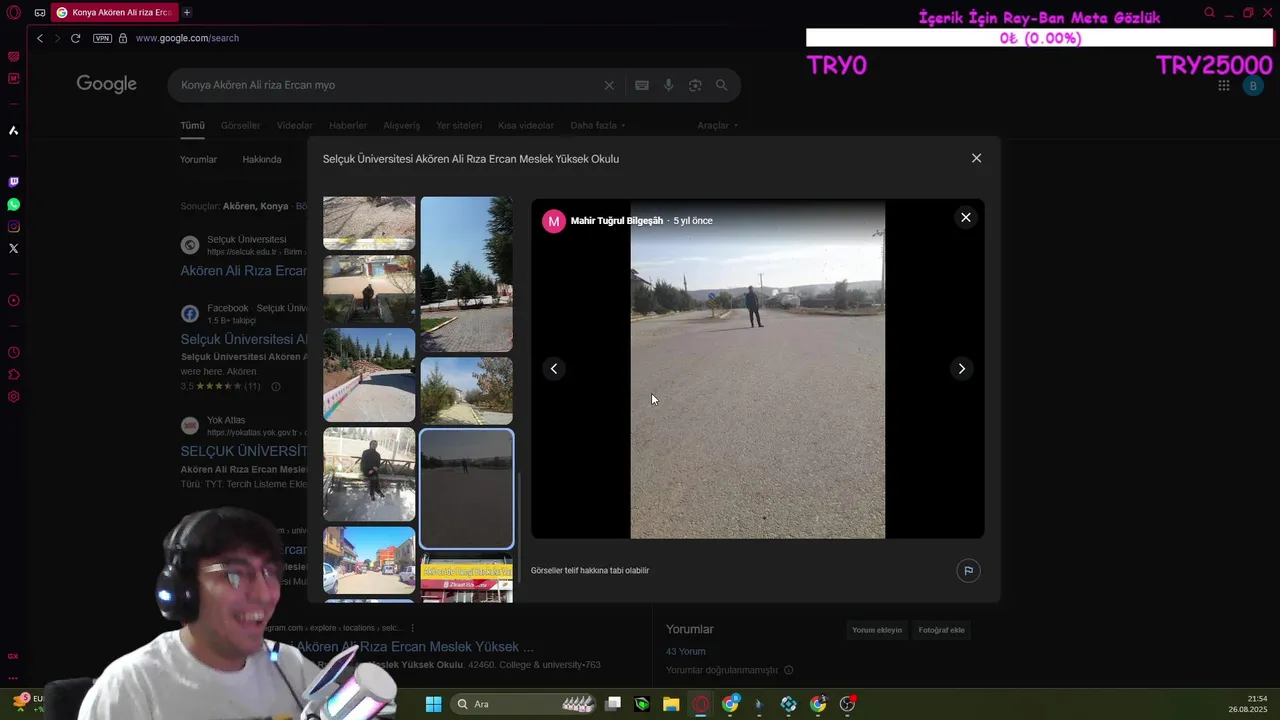This screenshot has height=720, width=1280.
Task: Open the Yorumlar tab under search
Action: tap(198, 159)
